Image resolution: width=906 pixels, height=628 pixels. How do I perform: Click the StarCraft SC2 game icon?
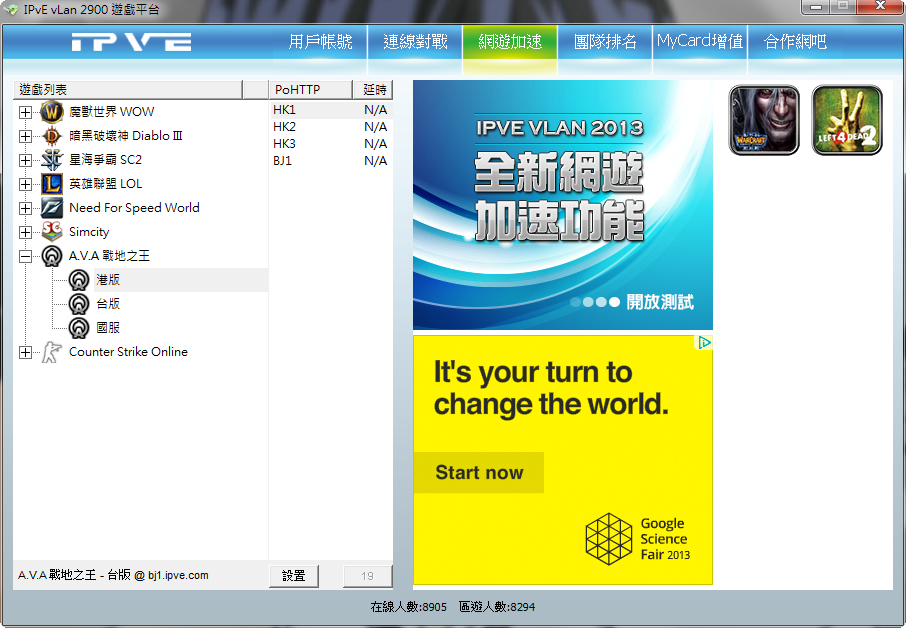pos(51,160)
